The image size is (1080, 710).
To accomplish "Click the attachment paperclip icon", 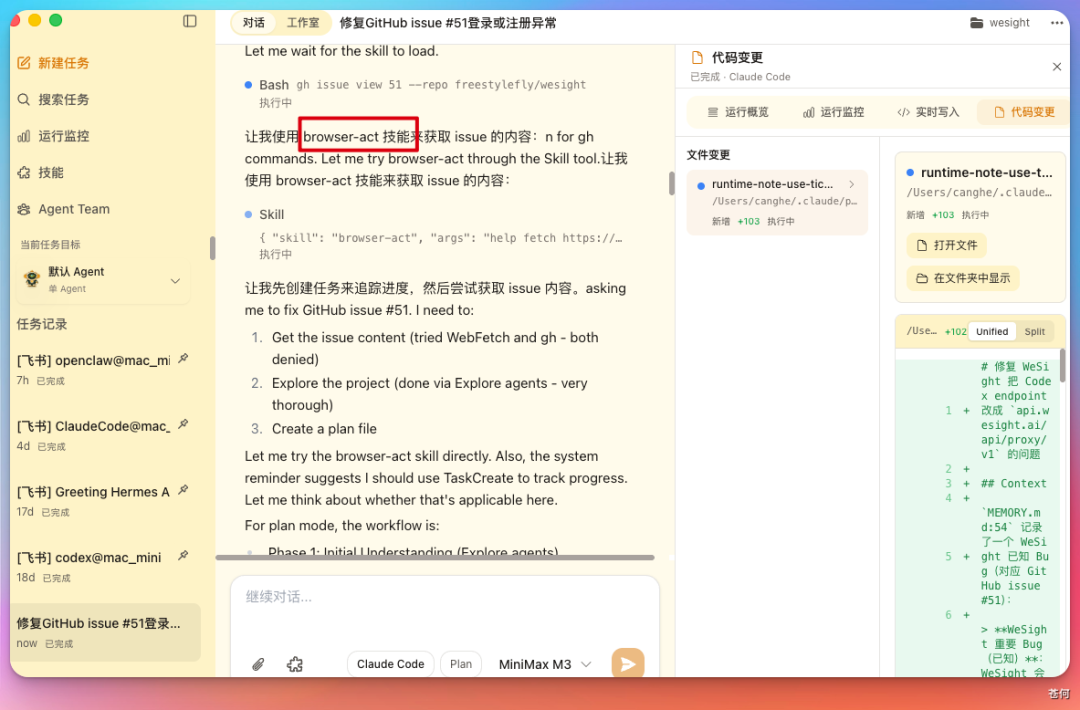I will click(258, 664).
